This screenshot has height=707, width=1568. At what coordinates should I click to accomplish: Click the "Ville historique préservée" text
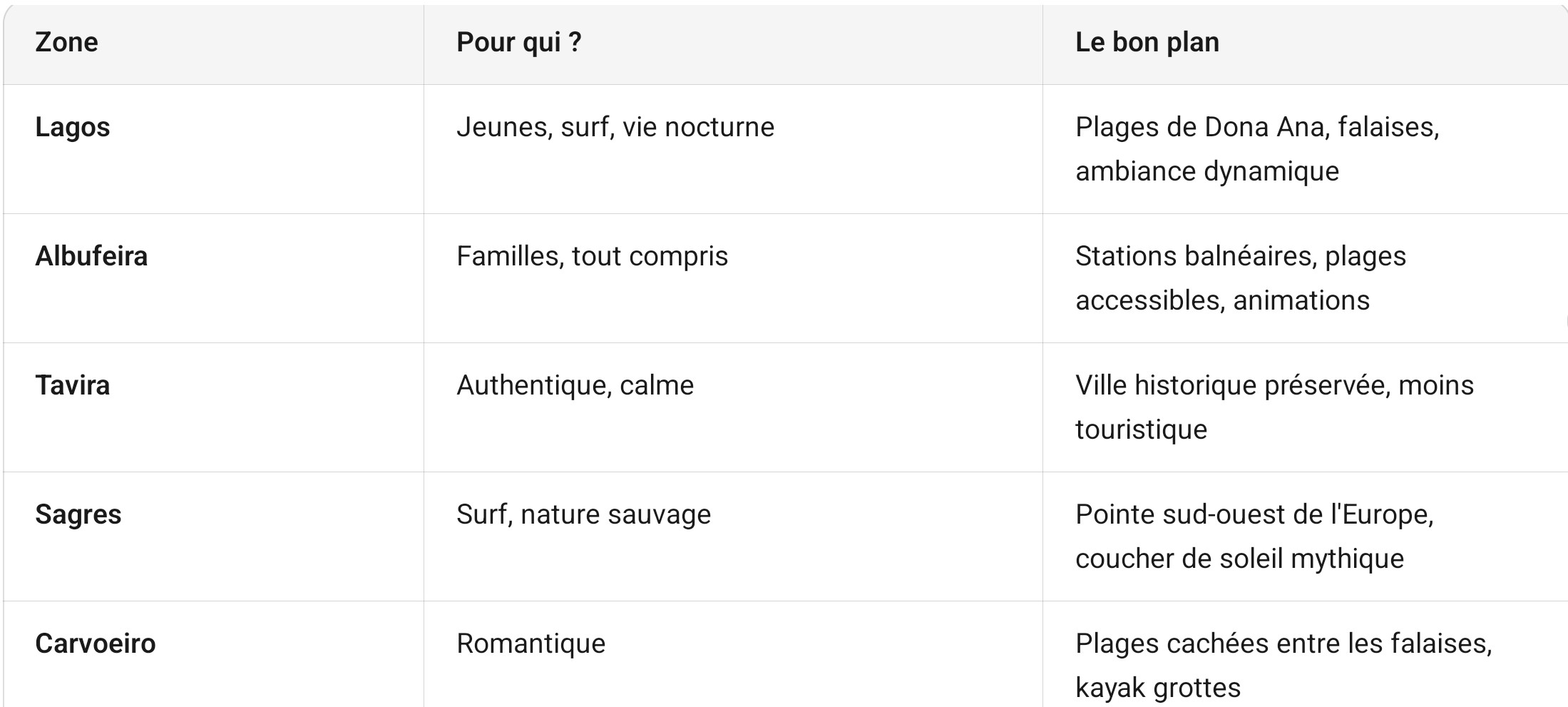coord(1234,386)
